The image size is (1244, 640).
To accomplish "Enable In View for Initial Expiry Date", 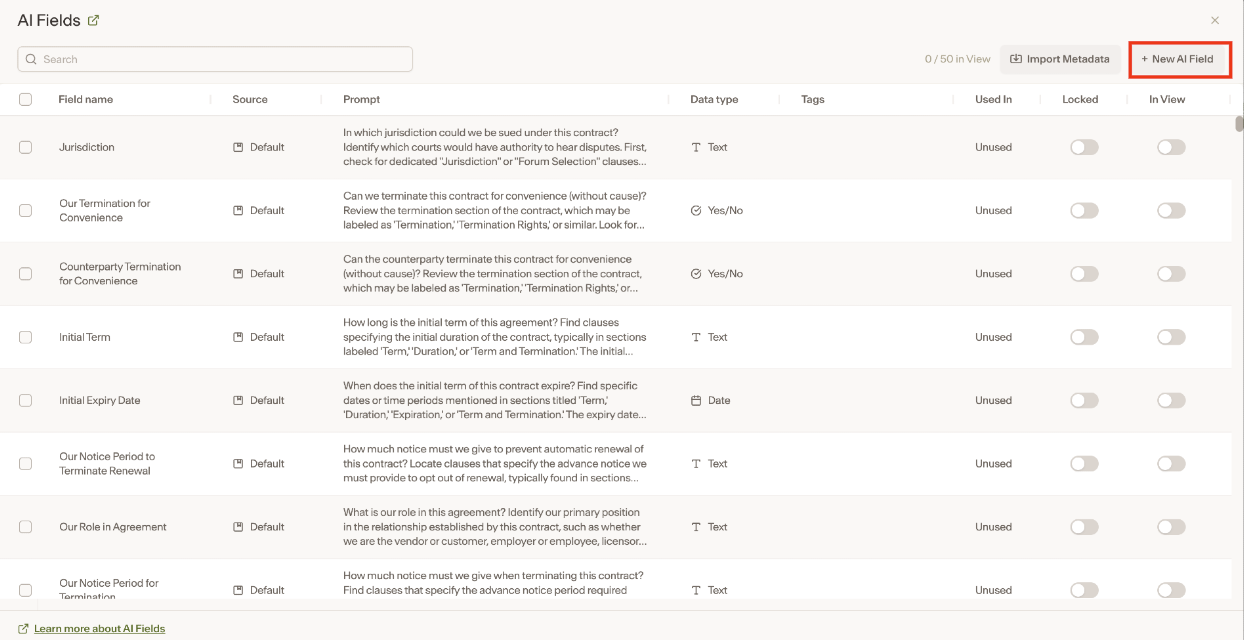I will click(1171, 400).
